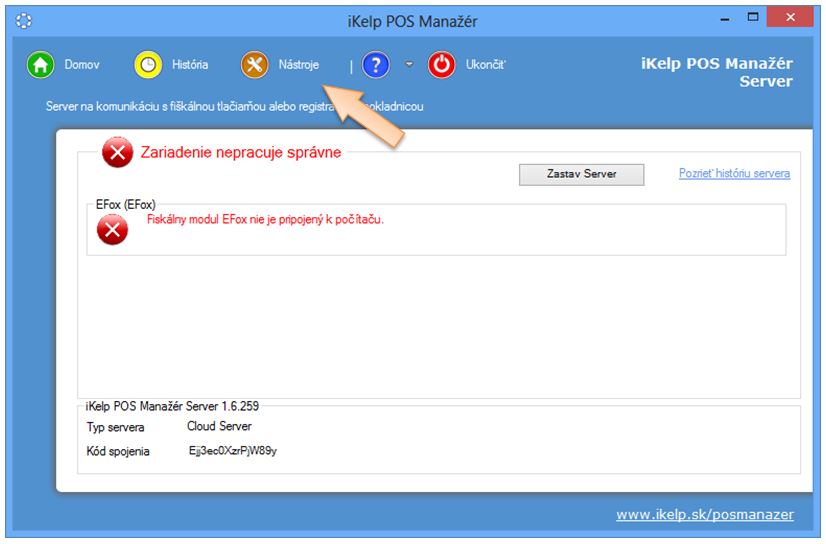The width and height of the screenshot is (826, 544).
Task: Go to the Domov menu label
Action: tap(82, 65)
